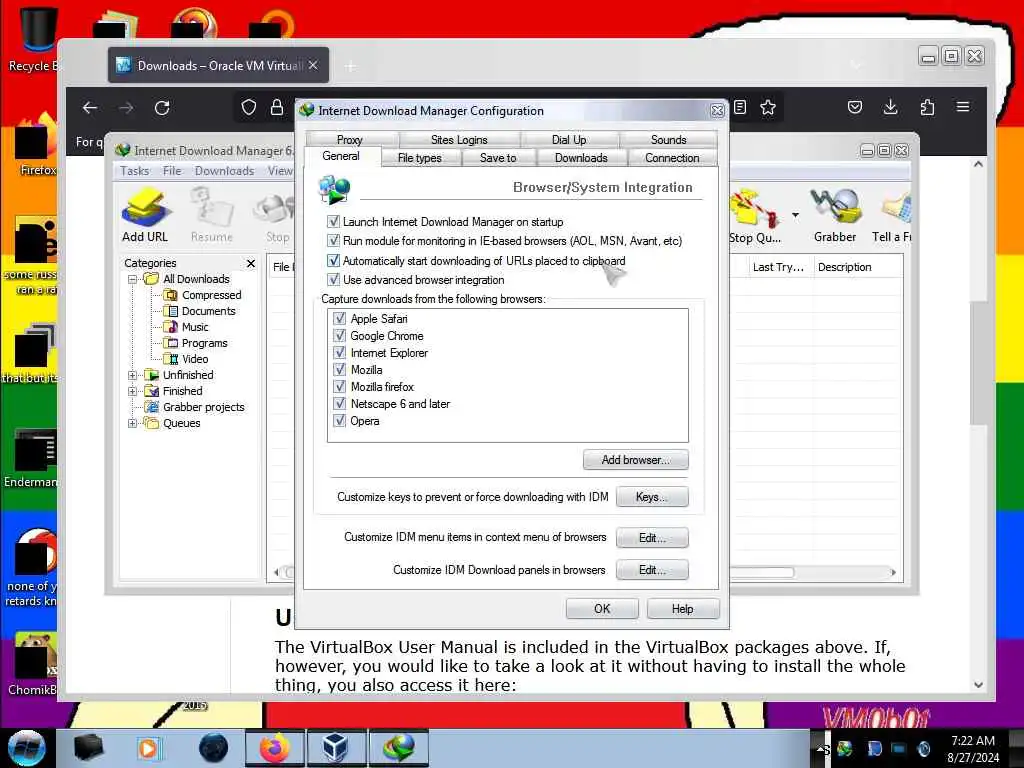The width and height of the screenshot is (1024, 768).
Task: Open the Tasks menu in IDM
Action: pyautogui.click(x=135, y=170)
